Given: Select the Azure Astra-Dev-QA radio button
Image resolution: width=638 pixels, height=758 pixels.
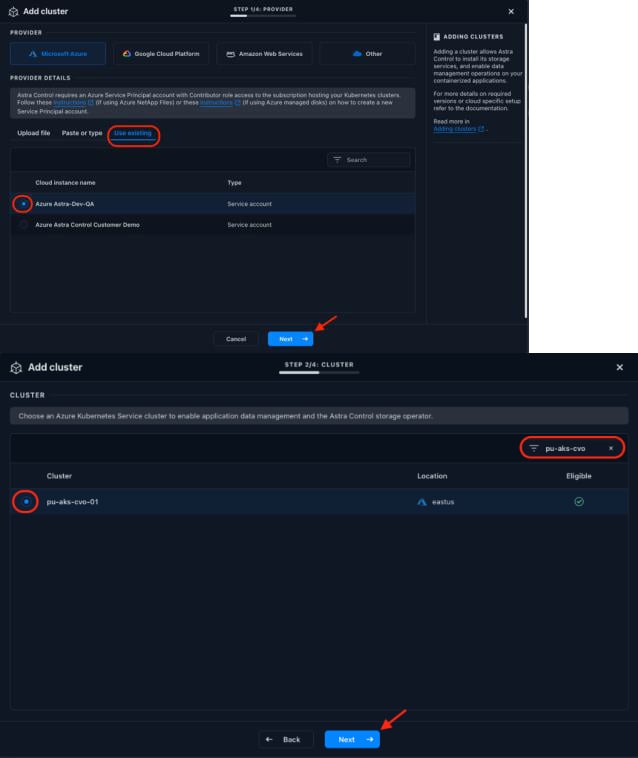Looking at the screenshot, I should 23,203.
